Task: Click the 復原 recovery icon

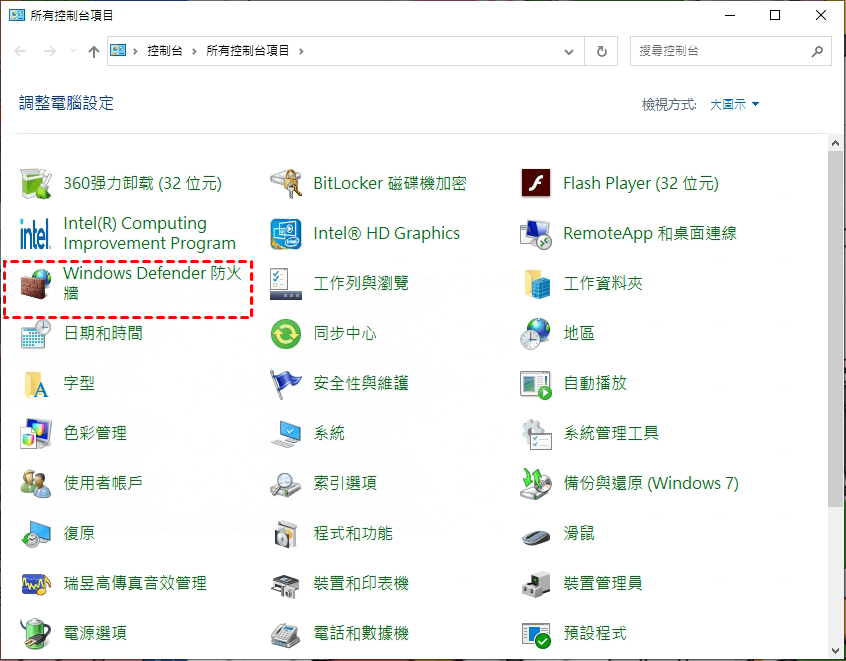Action: [x=36, y=534]
